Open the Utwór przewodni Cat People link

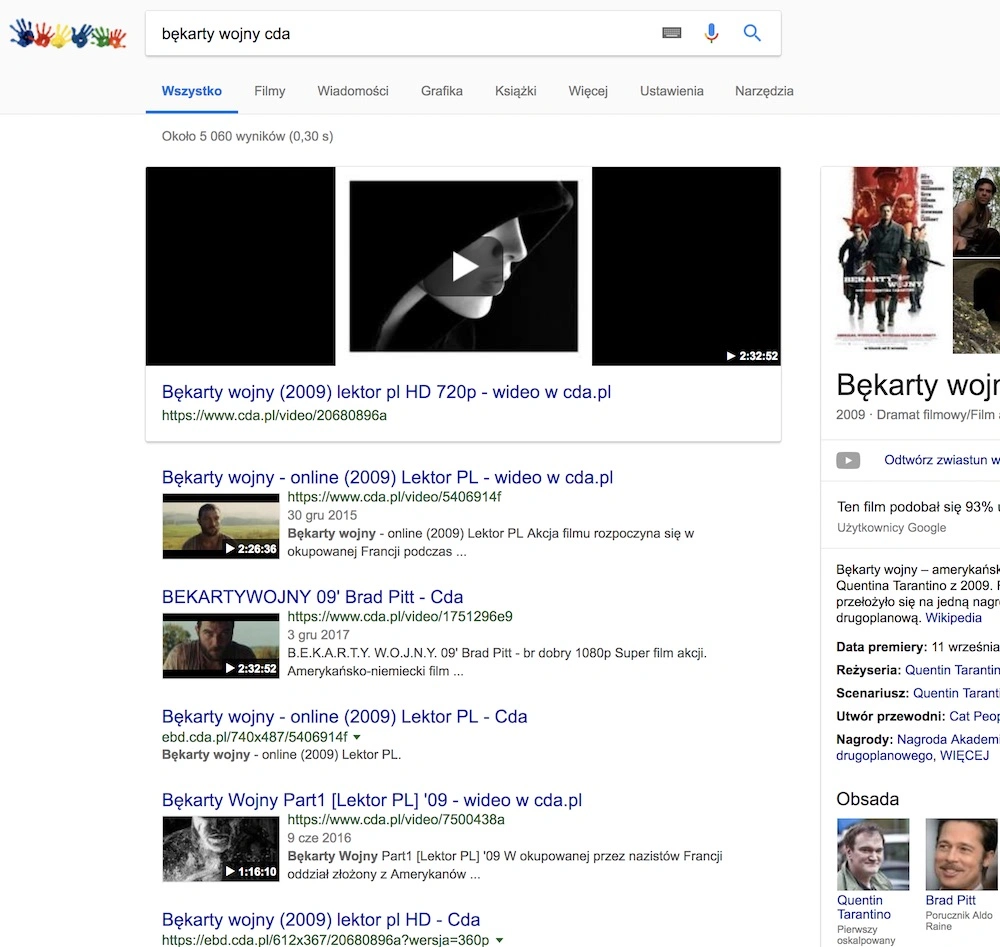pyautogui.click(x=974, y=716)
